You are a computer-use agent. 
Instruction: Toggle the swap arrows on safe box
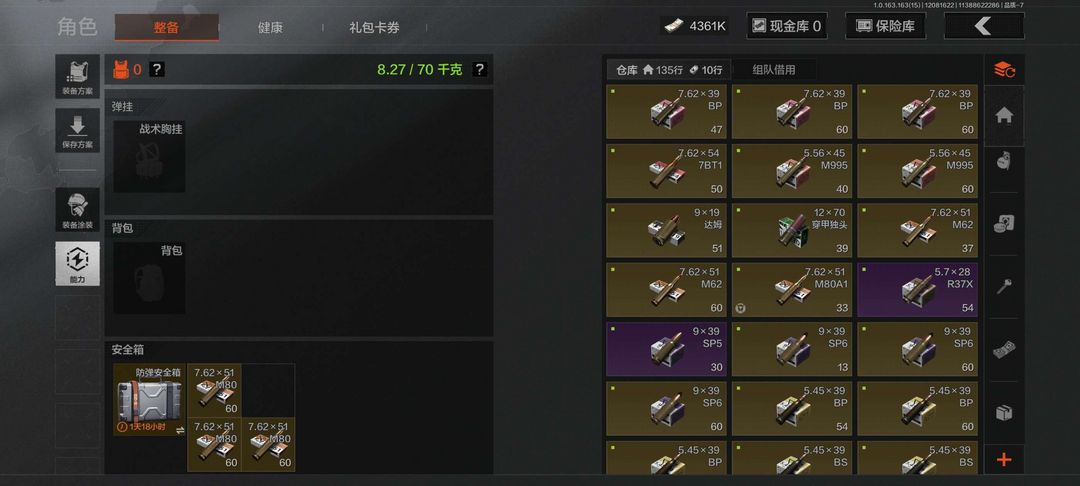tap(180, 430)
